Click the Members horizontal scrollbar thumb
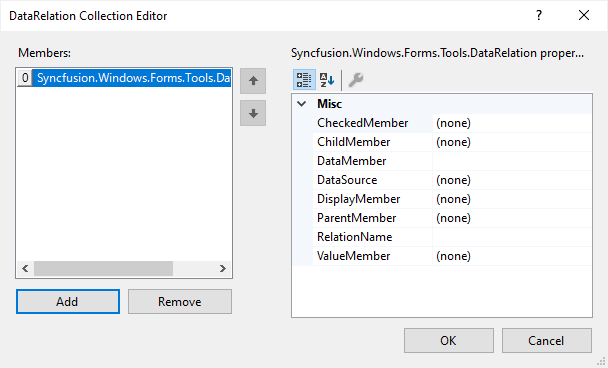 coord(103,268)
